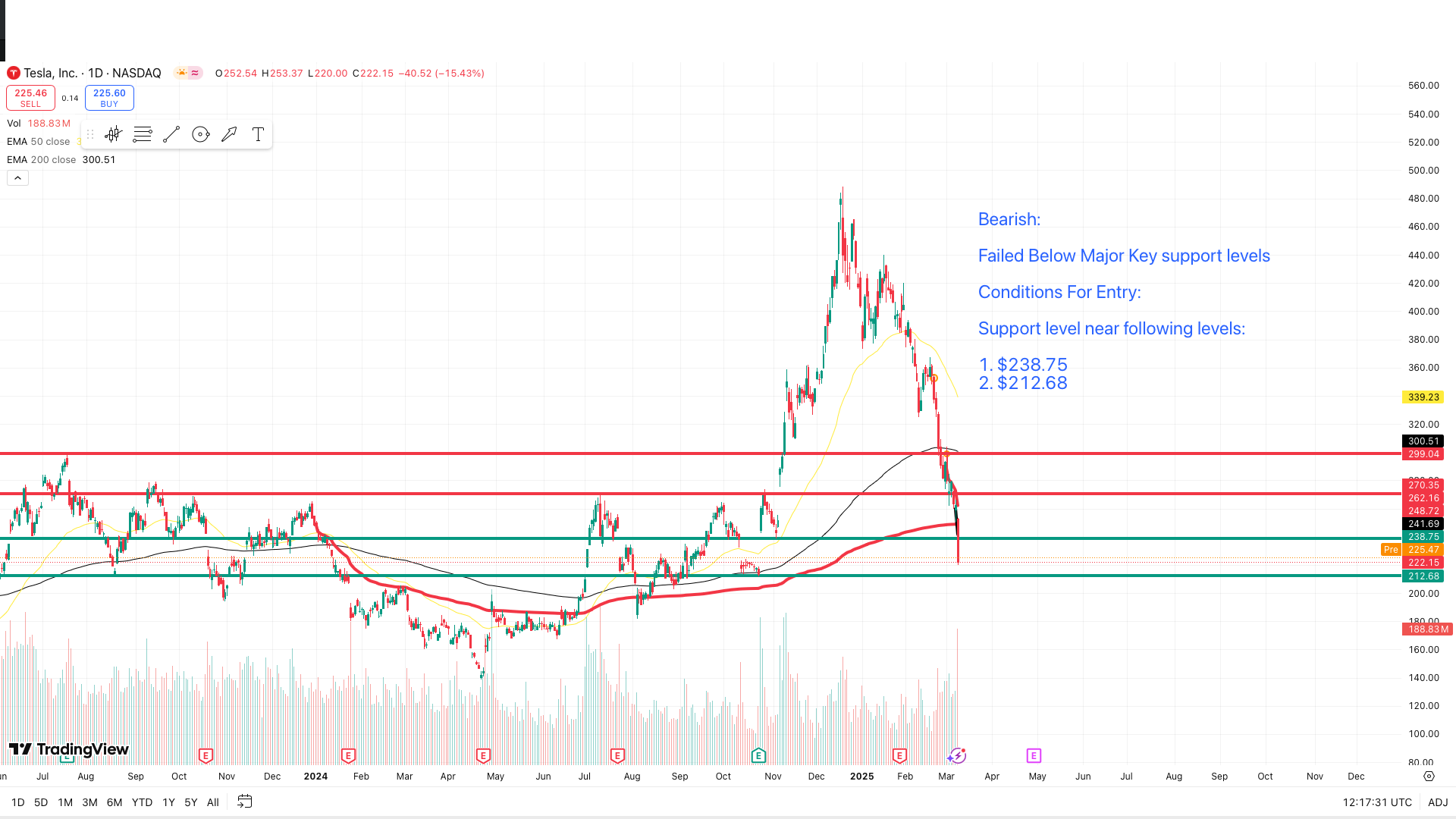Select the circle shape drawing tool
The height and width of the screenshot is (819, 1456).
pos(200,134)
